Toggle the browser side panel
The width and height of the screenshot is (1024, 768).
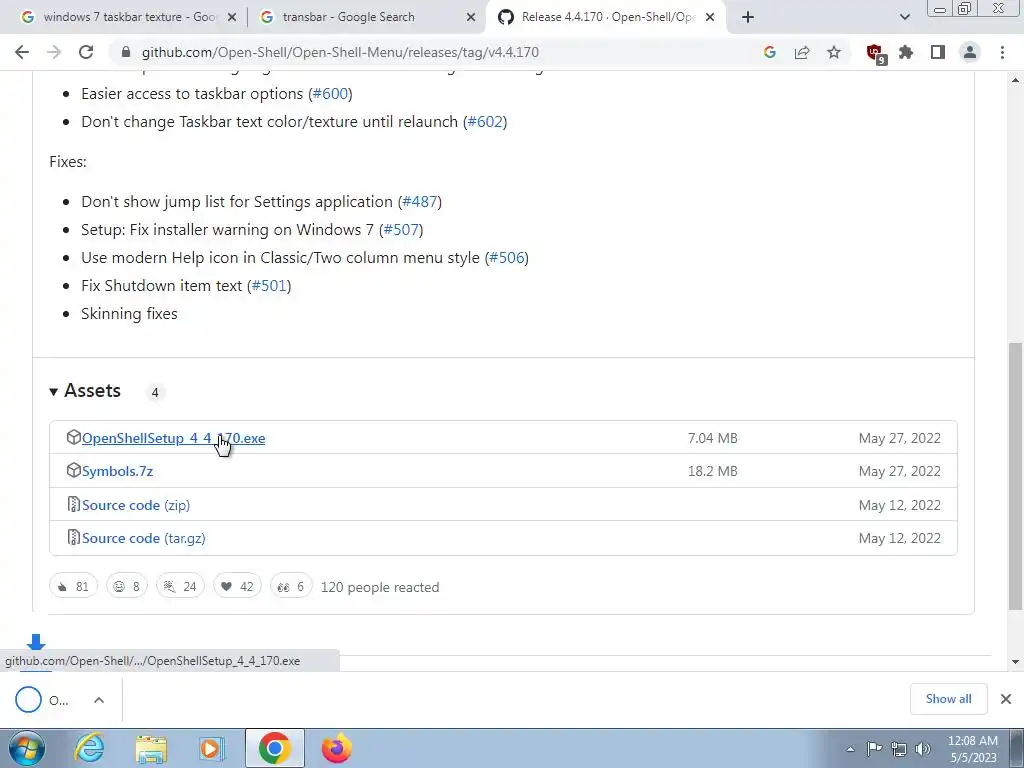click(x=938, y=52)
